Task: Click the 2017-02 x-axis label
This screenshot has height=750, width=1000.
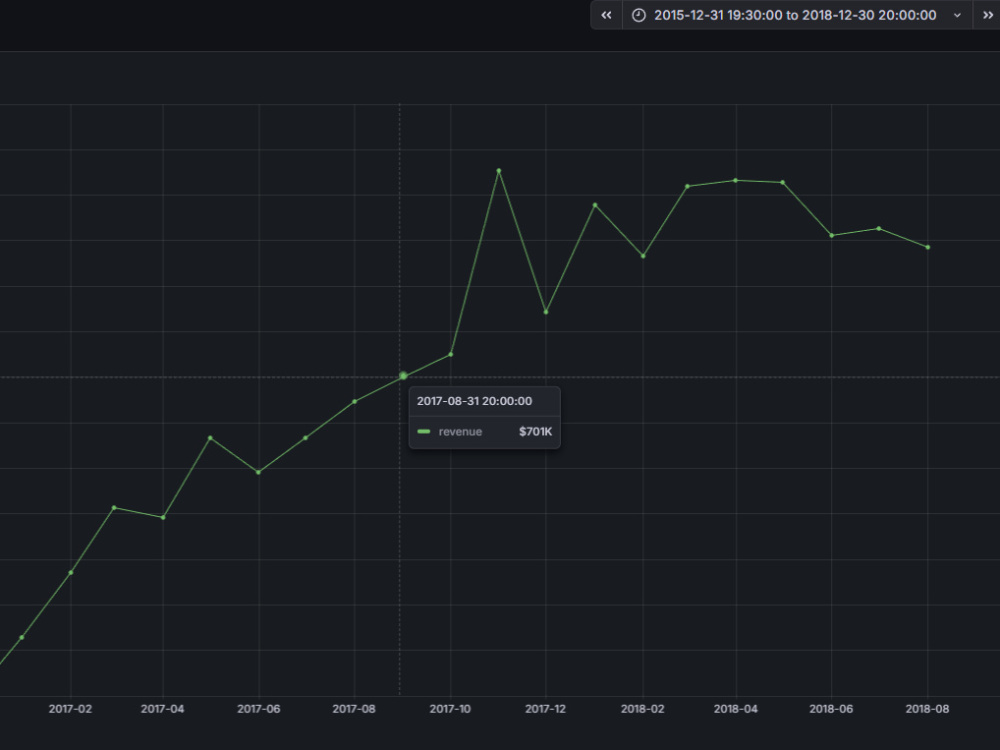Action: tap(70, 709)
